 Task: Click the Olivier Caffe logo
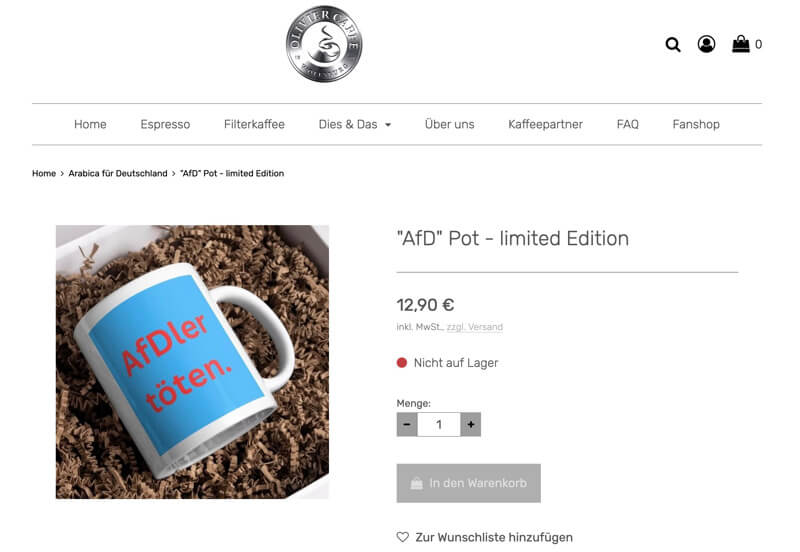tap(324, 44)
